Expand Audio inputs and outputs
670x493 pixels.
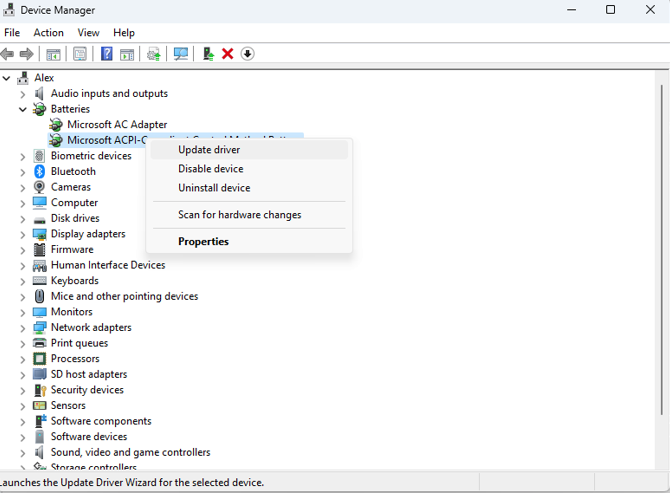(x=23, y=94)
